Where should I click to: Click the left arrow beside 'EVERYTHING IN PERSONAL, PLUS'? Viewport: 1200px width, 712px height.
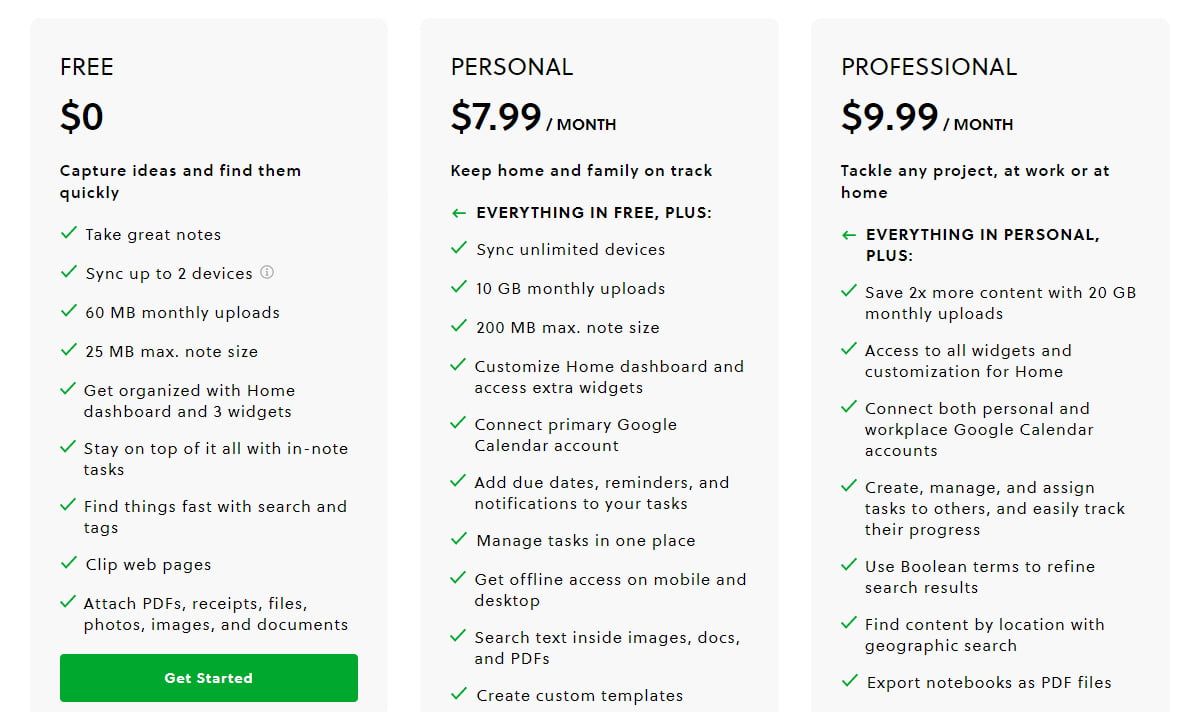[x=846, y=234]
